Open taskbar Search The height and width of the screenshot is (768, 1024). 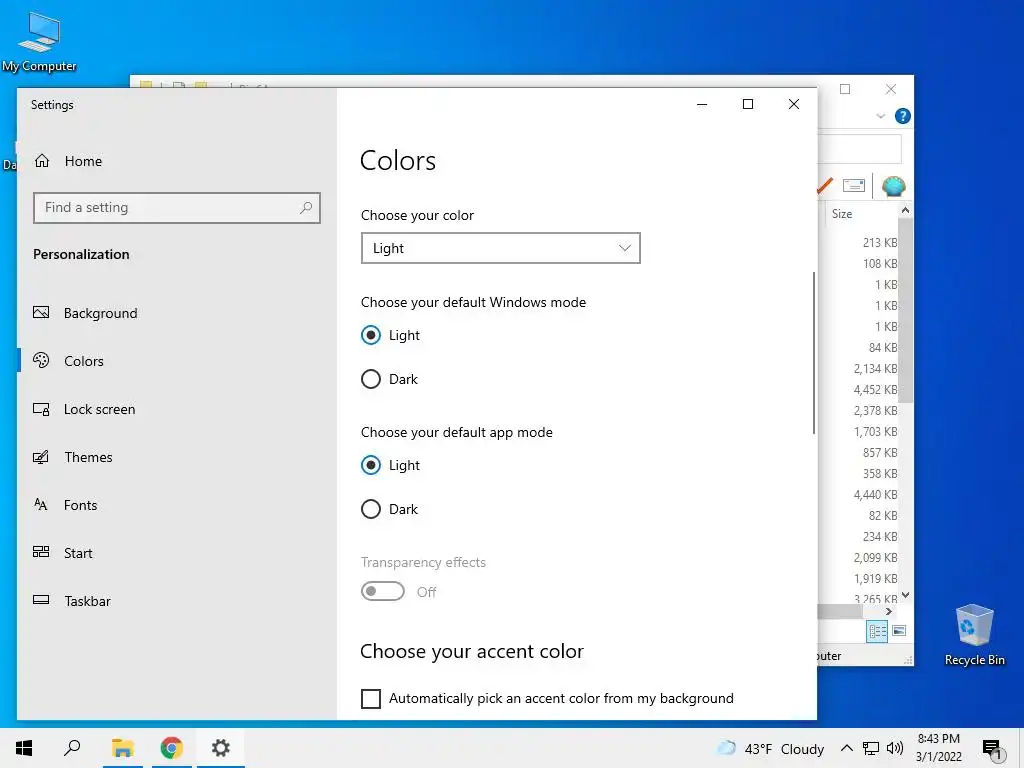pos(72,748)
